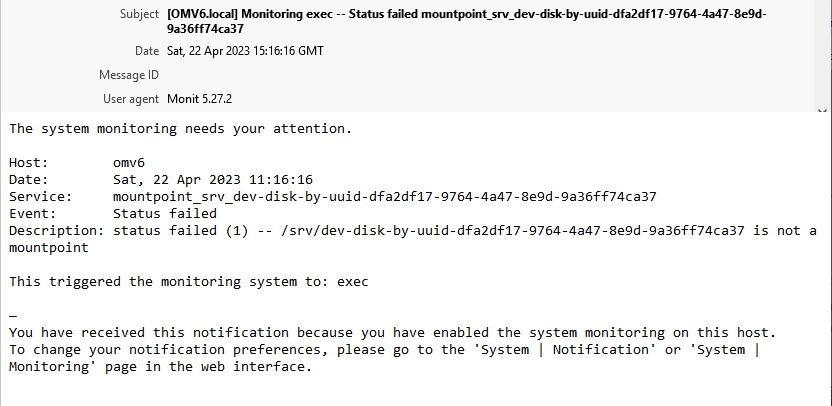Click the line 'The system monitoring needs your attention'
This screenshot has width=832, height=406.
[180, 129]
